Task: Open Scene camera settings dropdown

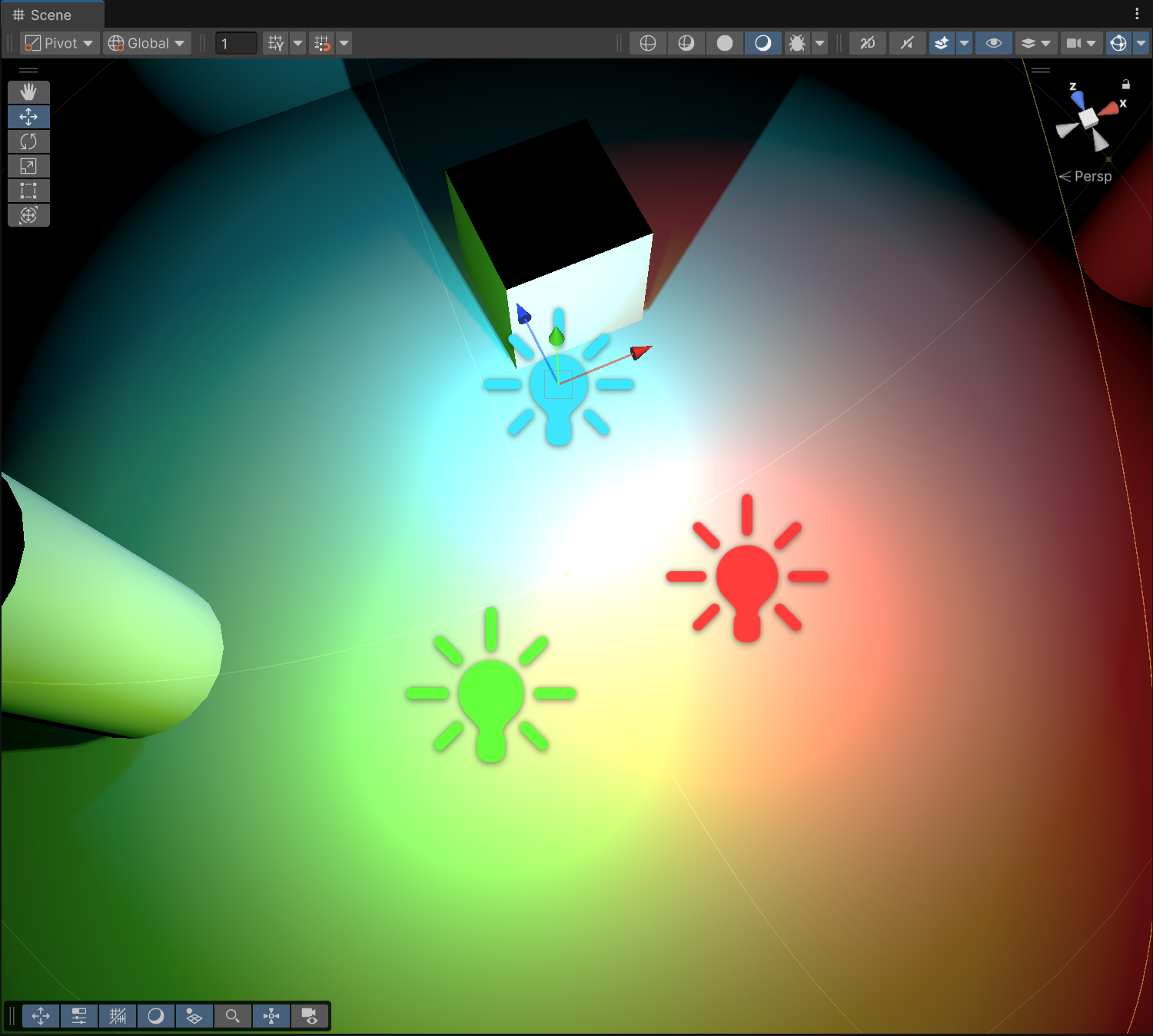Action: pyautogui.click(x=1081, y=43)
